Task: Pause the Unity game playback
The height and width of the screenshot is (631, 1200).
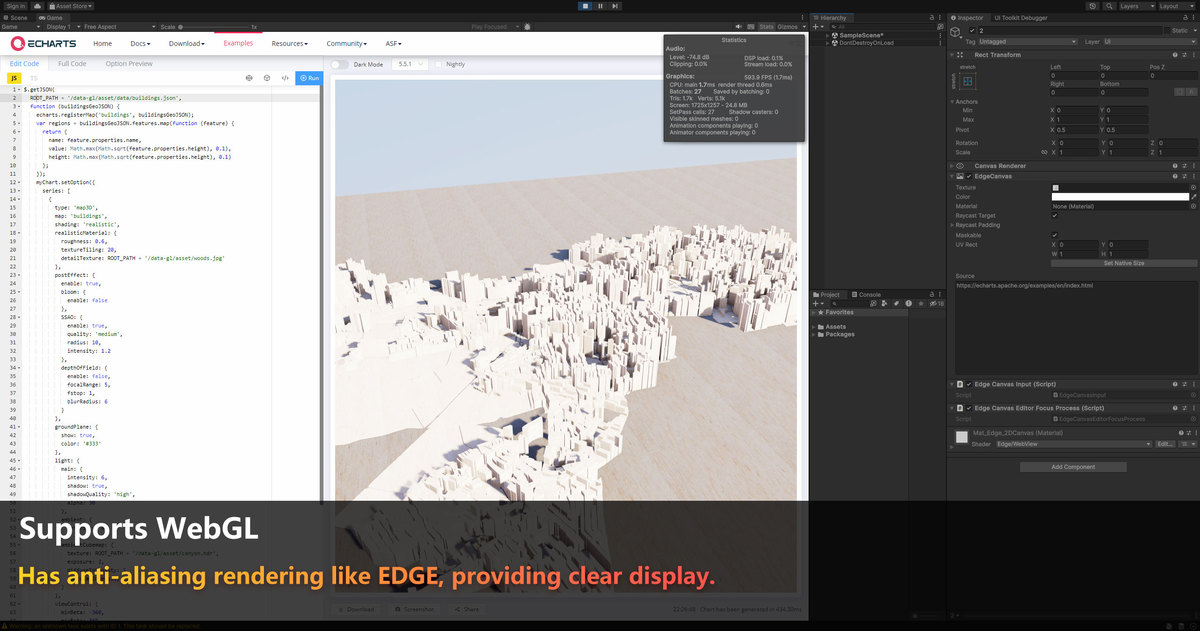Action: 599,6
